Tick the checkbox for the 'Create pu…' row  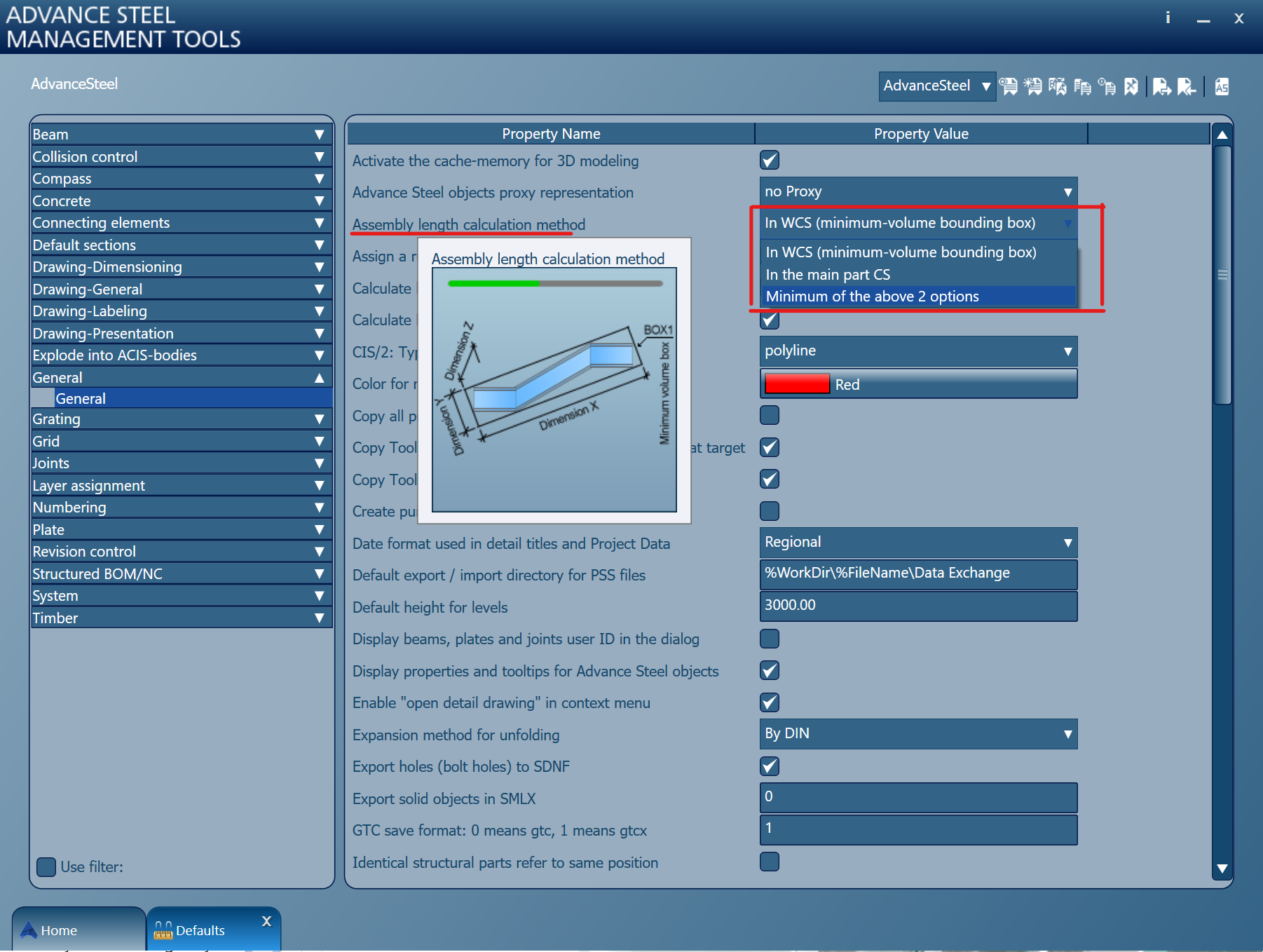point(770,511)
